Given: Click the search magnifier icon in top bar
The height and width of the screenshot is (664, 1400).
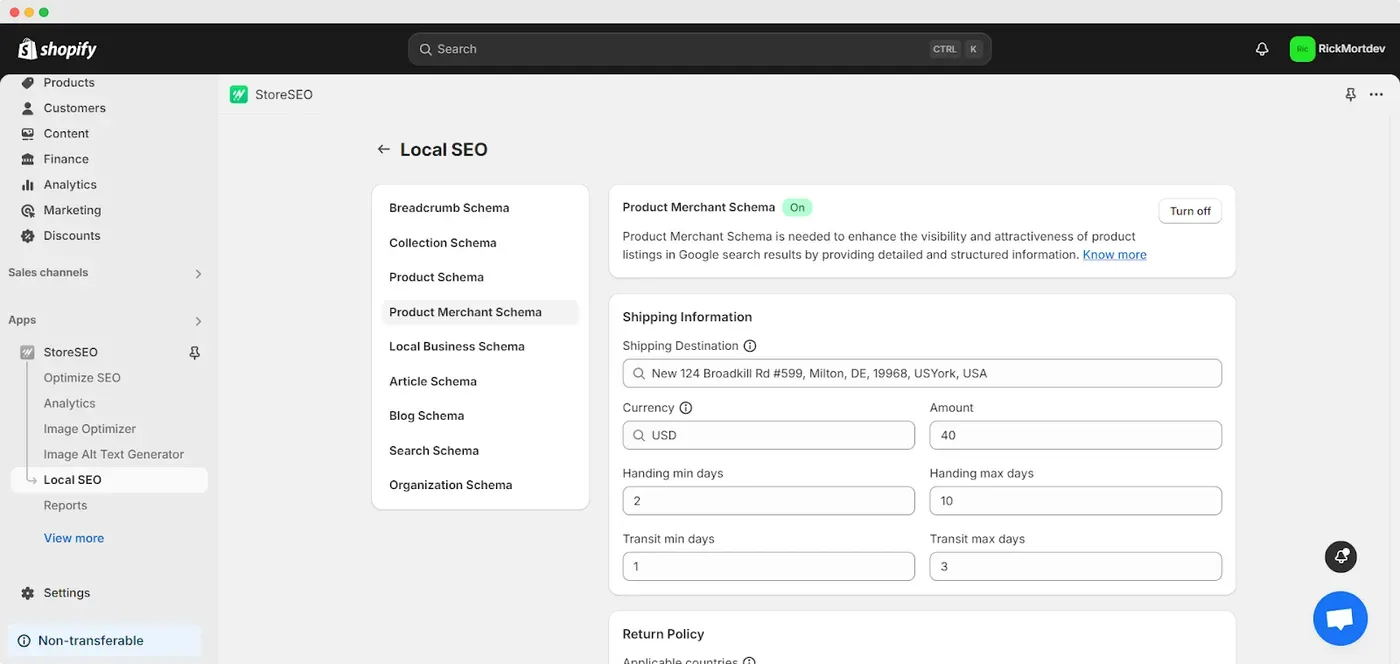Looking at the screenshot, I should 426,49.
